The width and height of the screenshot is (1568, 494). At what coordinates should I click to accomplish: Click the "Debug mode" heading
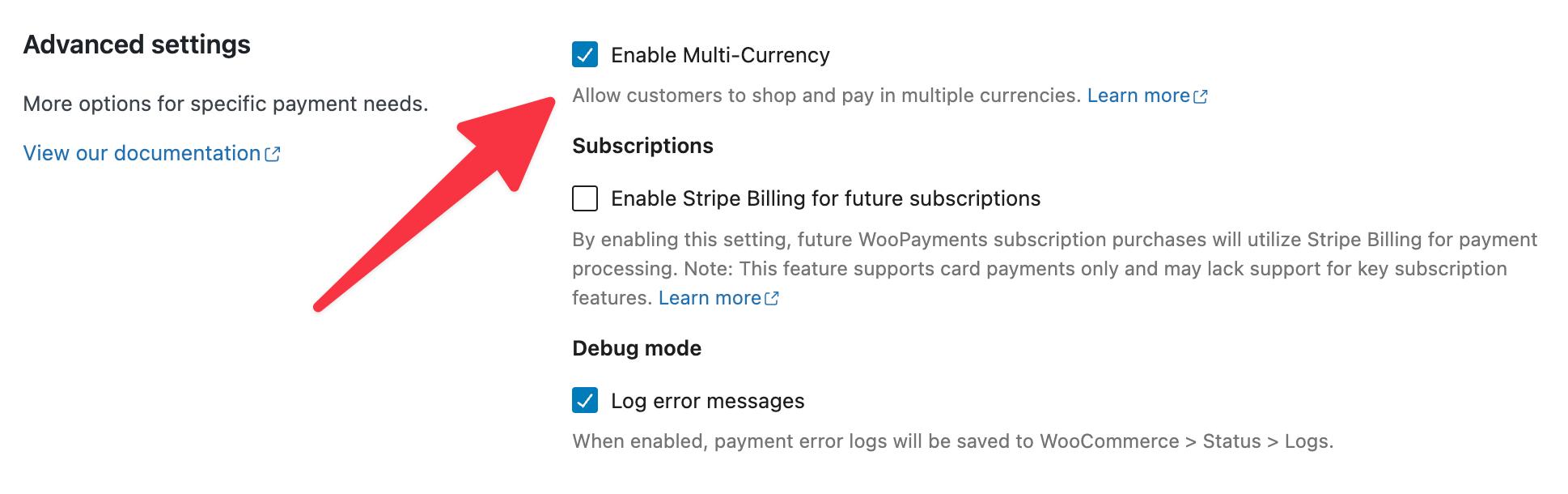point(636,347)
